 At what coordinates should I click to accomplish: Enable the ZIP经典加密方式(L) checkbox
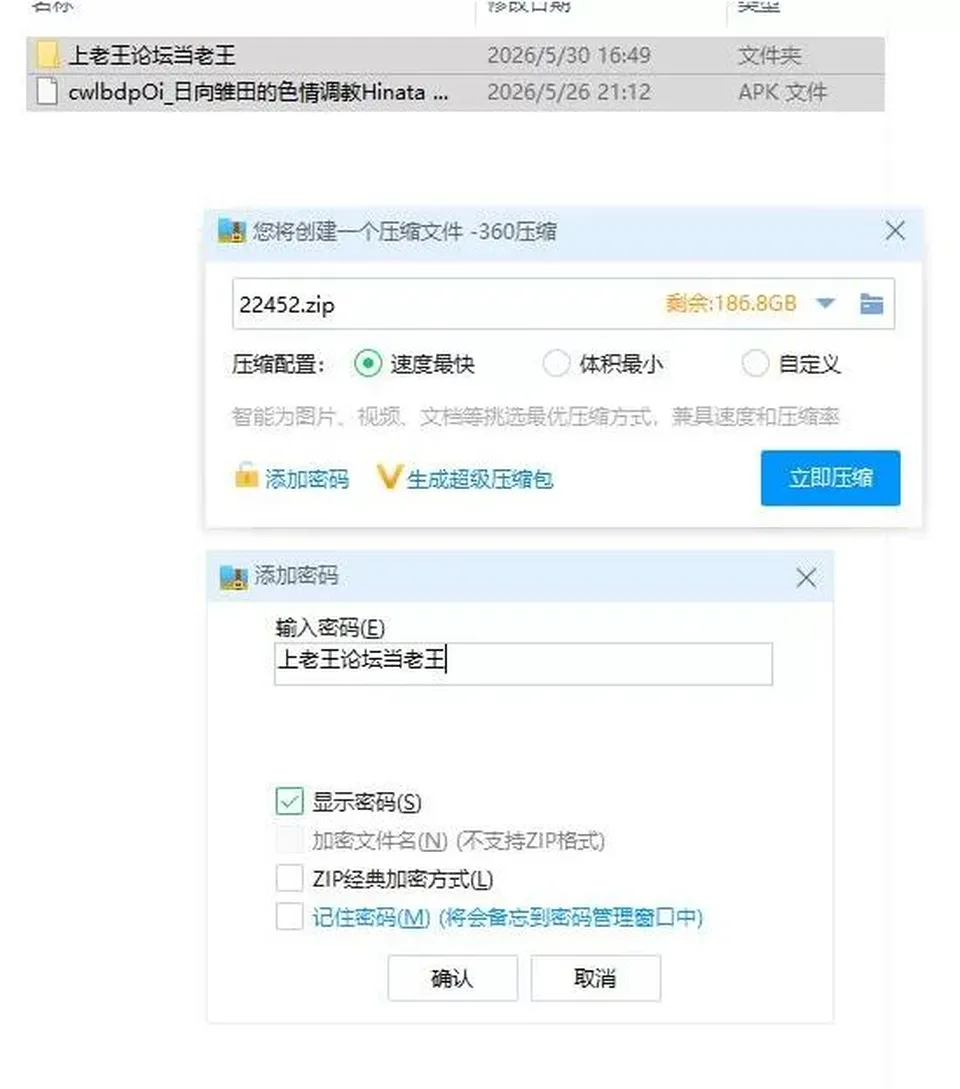(x=290, y=878)
